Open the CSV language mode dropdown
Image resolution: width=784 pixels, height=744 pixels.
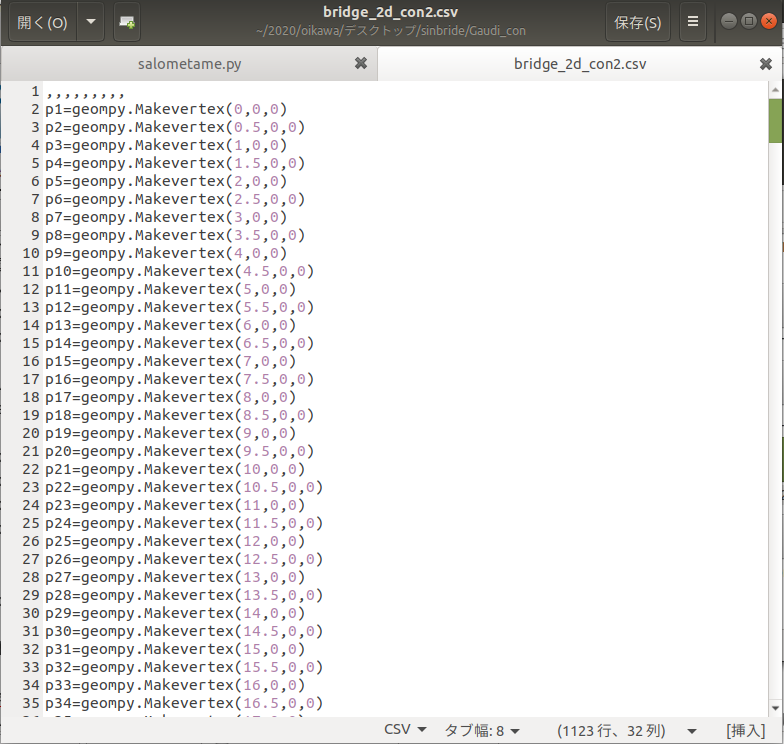(x=405, y=730)
